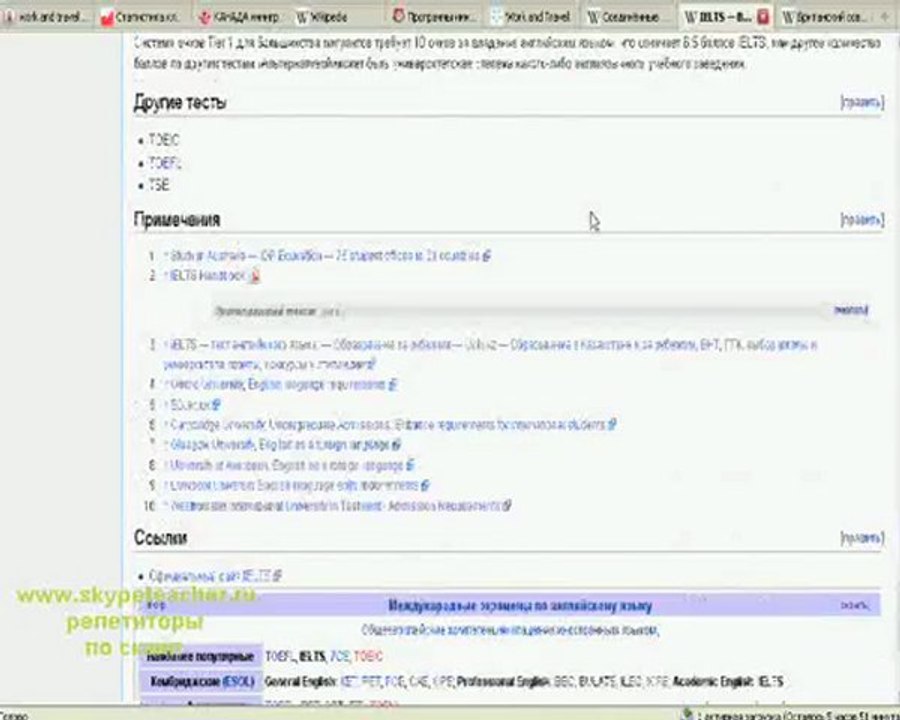This screenshot has width=900, height=720.
Task: Click external link icon after Cambridge University reference
Action: pos(612,425)
